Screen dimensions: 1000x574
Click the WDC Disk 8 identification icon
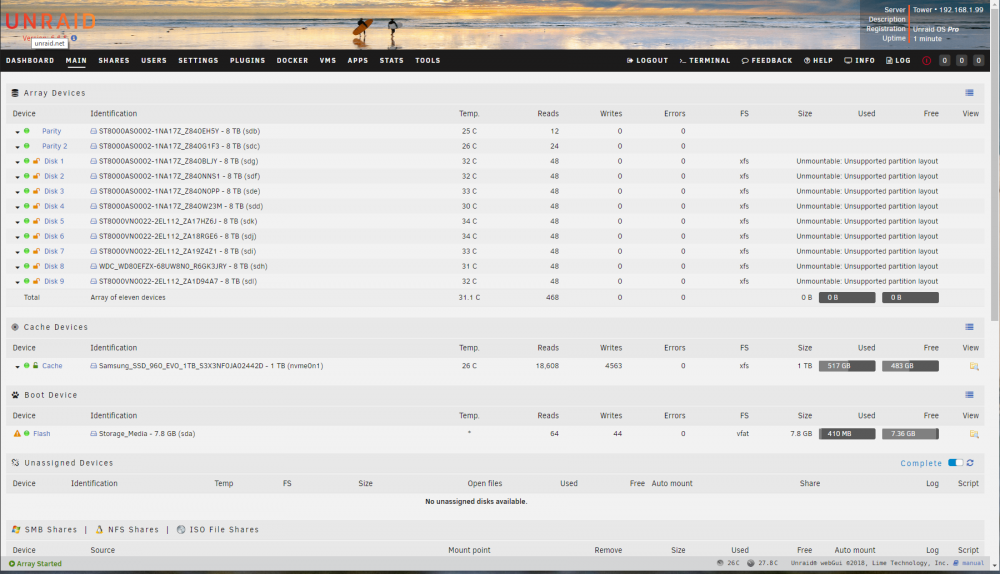click(94, 267)
